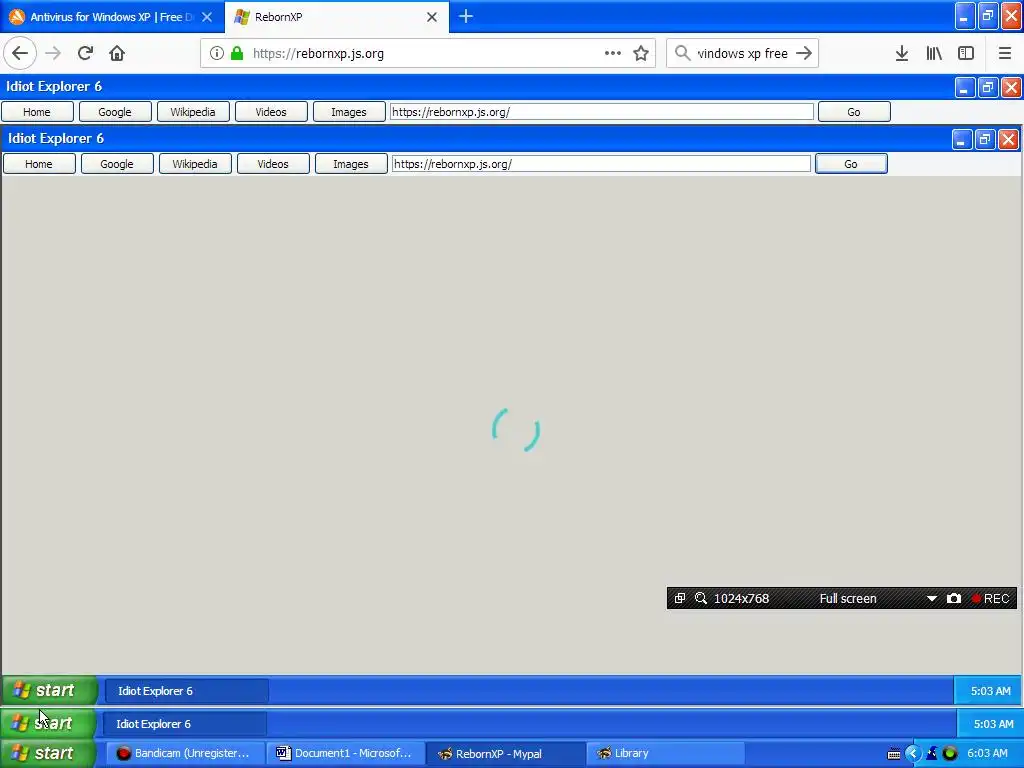Click Google in outer Idiot Explorer 6 window
The width and height of the screenshot is (1024, 768).
point(115,112)
